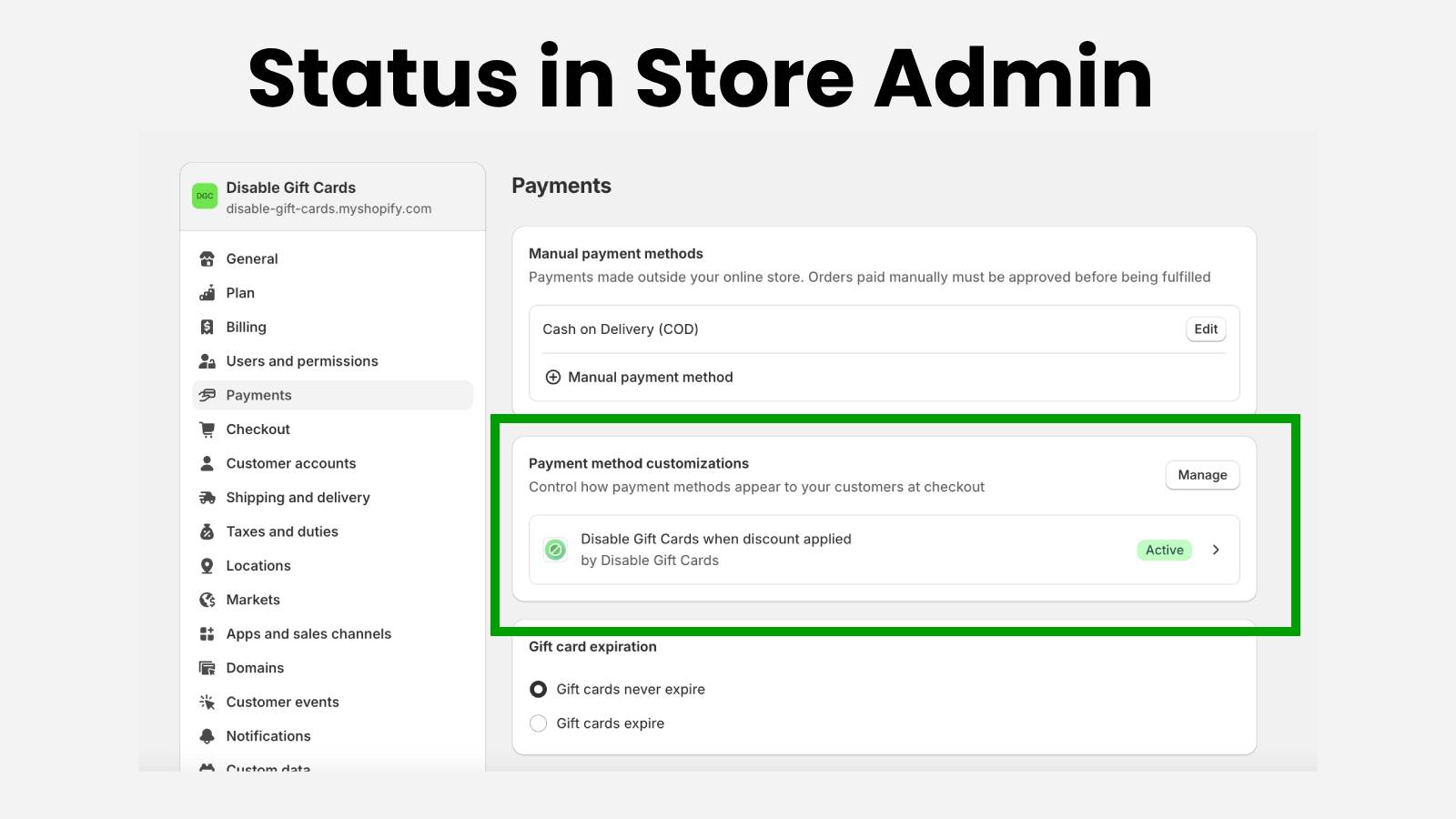Edit the Cash on Delivery payment method

coord(1205,329)
